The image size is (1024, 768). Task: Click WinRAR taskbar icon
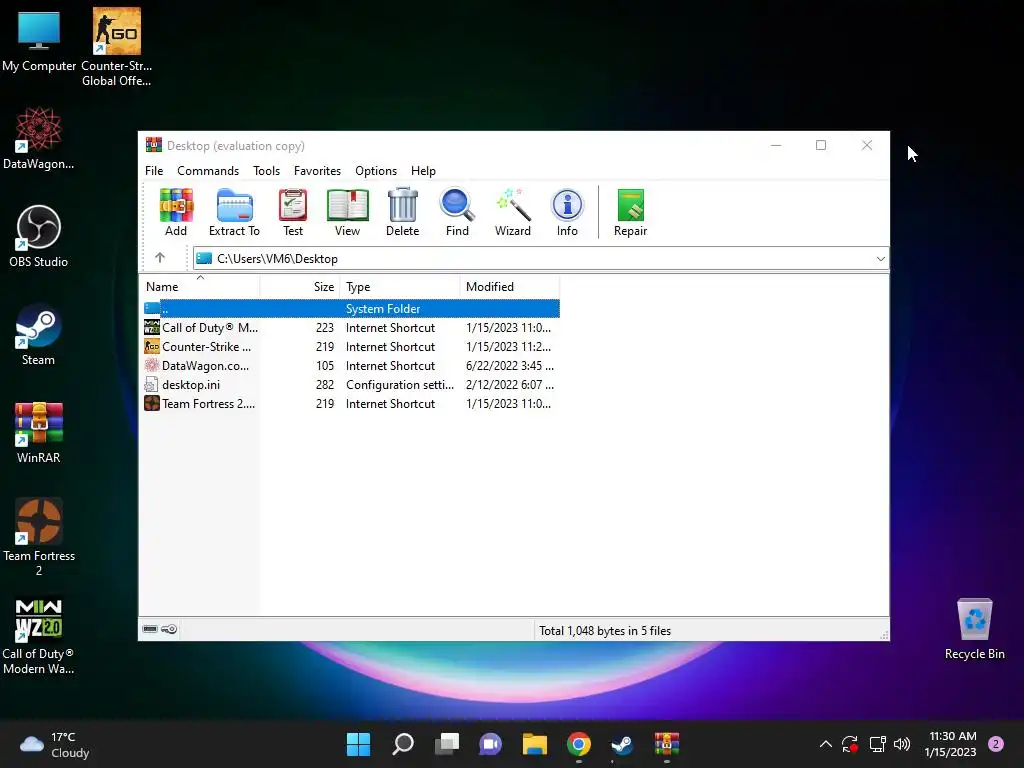click(x=667, y=744)
